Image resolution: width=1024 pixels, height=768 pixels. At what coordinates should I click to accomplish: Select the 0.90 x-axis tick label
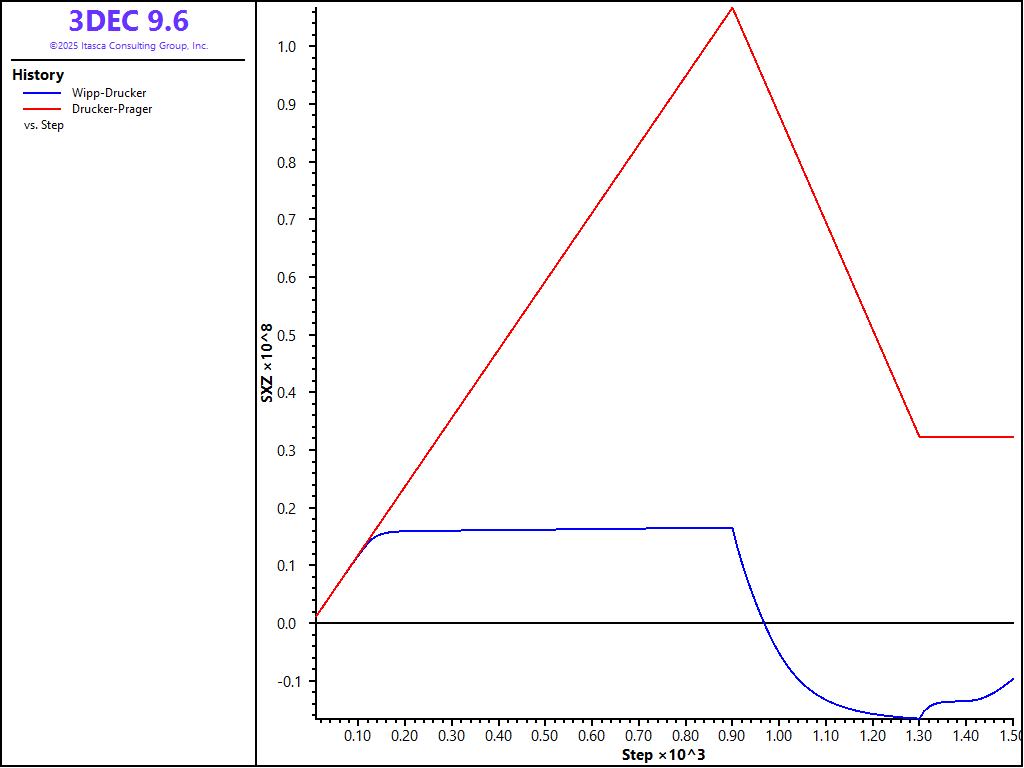(732, 736)
